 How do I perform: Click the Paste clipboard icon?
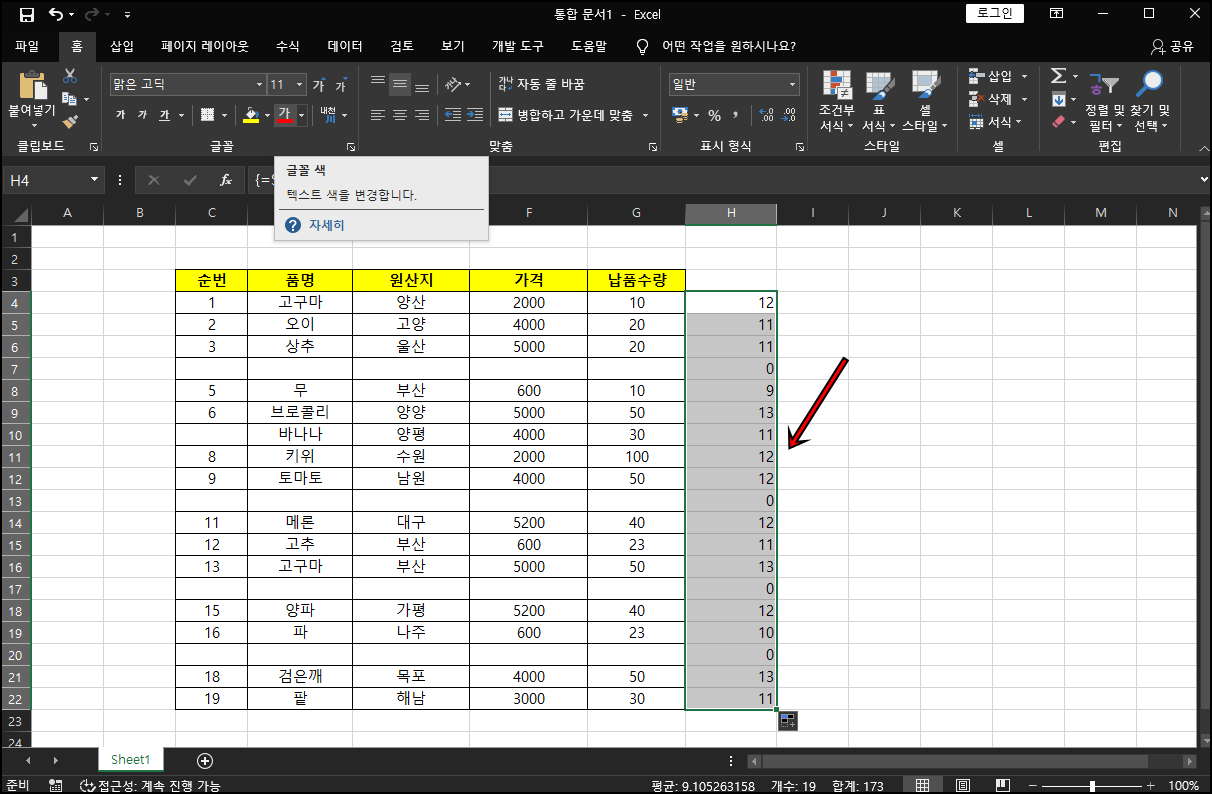(32, 86)
